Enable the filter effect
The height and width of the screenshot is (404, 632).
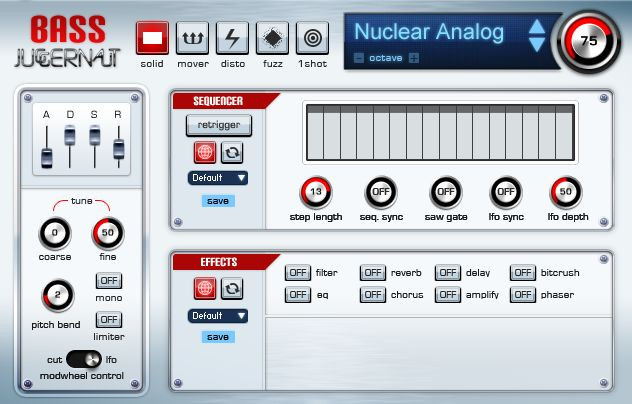tap(298, 273)
